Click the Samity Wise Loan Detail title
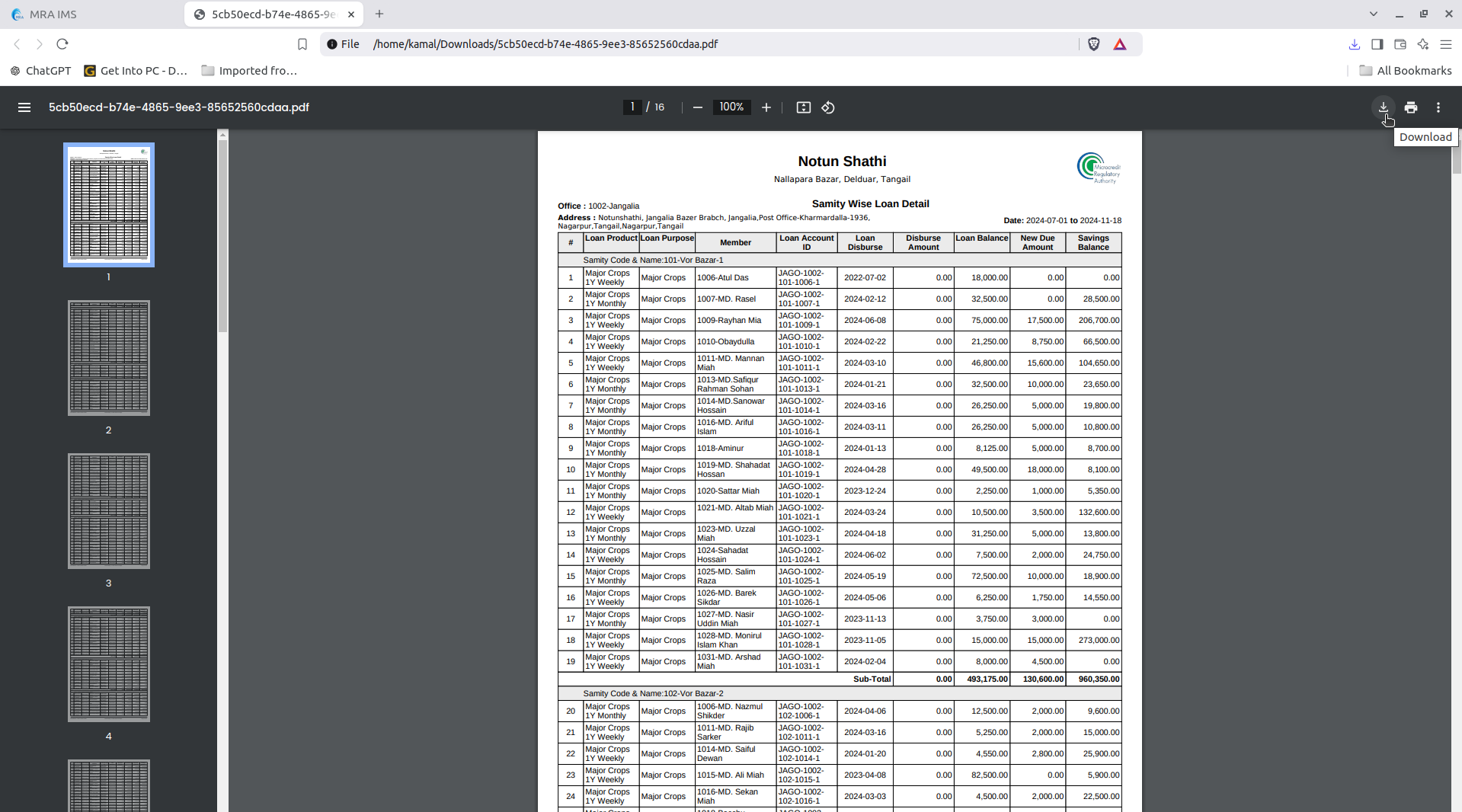The image size is (1462, 812). click(x=870, y=204)
